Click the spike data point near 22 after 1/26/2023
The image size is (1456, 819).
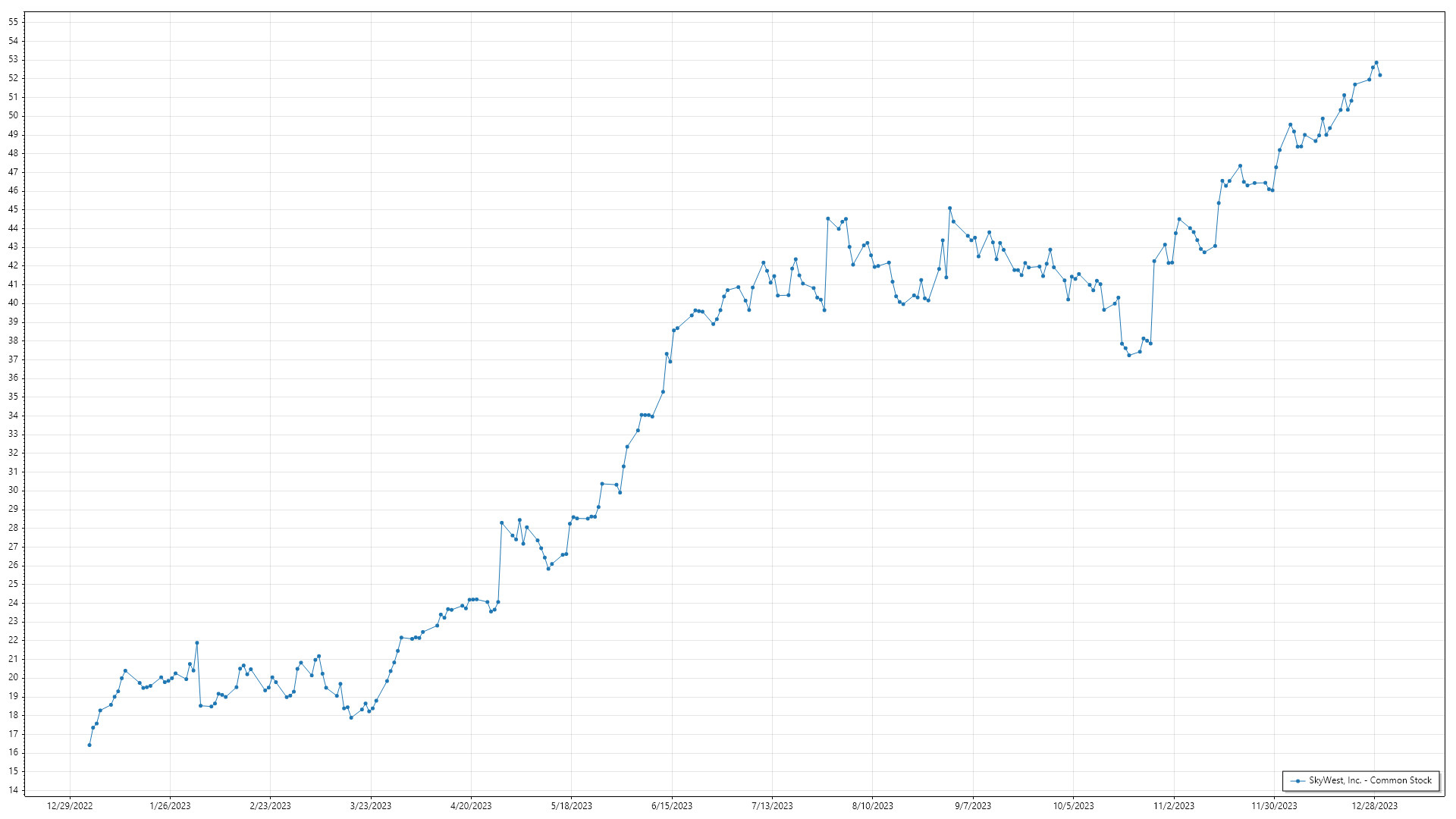click(x=197, y=643)
